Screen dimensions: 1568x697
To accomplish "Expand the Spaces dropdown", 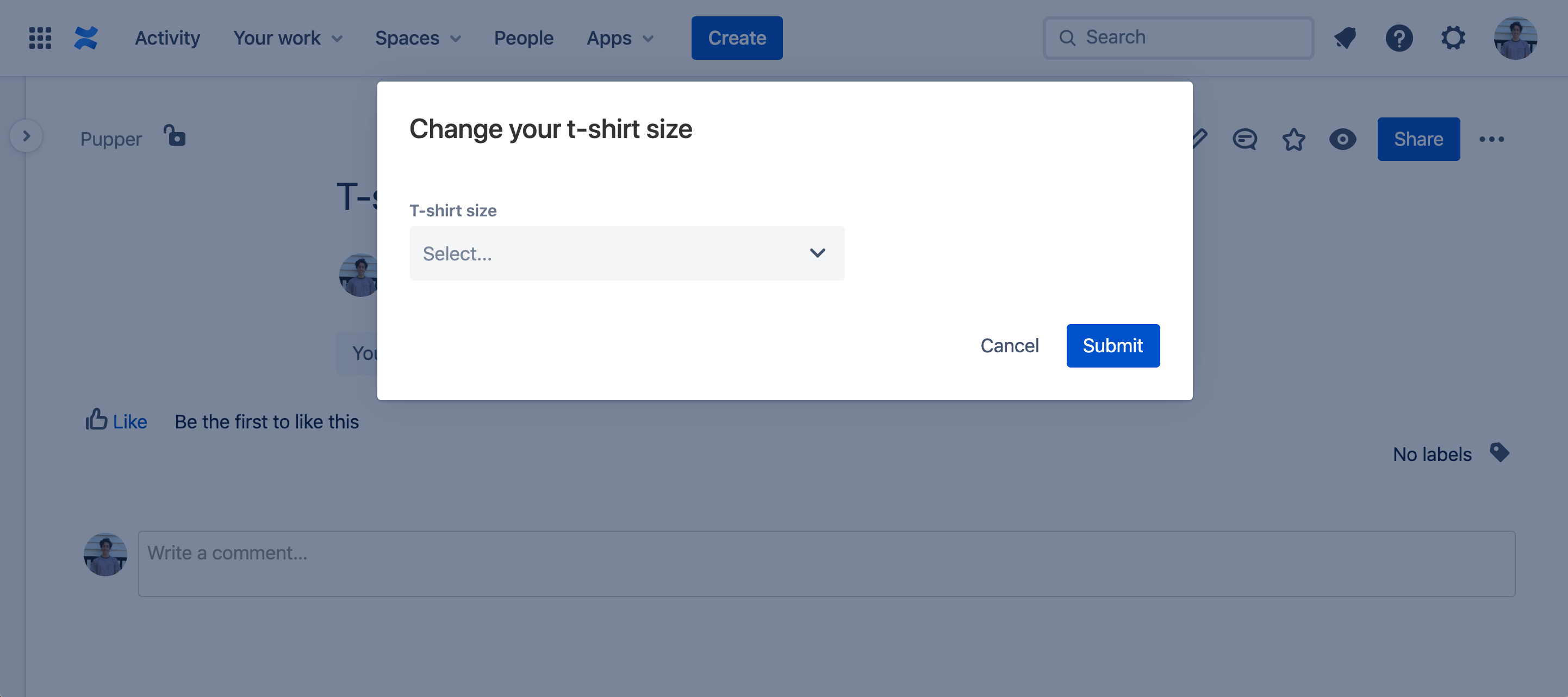I will point(418,38).
